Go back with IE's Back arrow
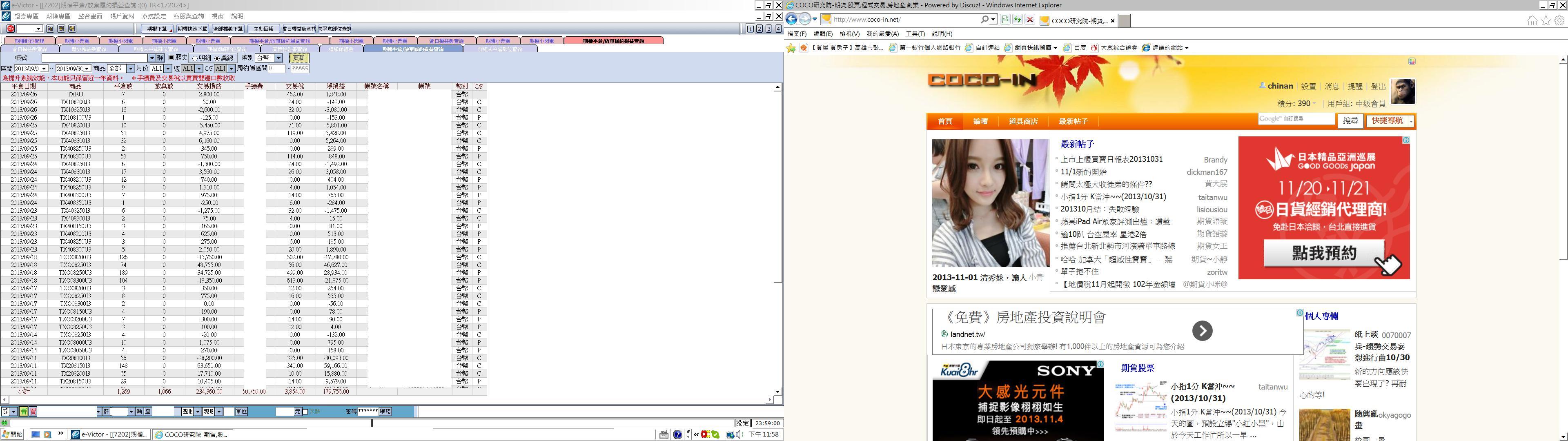Screen dimensions: 1568x441 792,20
